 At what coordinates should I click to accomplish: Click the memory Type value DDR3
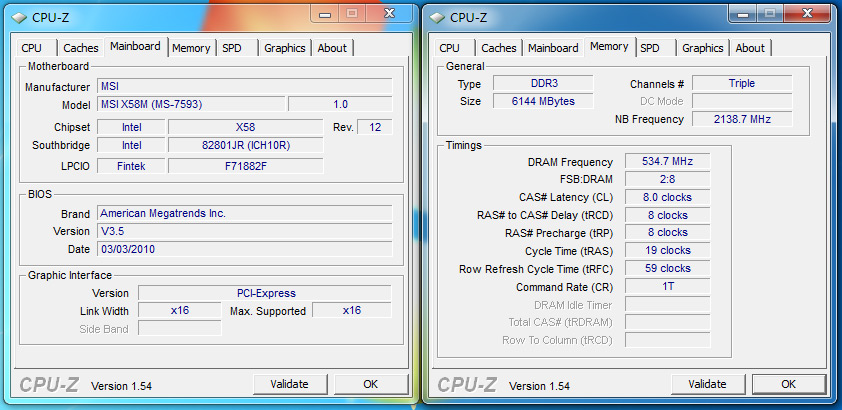[x=543, y=83]
